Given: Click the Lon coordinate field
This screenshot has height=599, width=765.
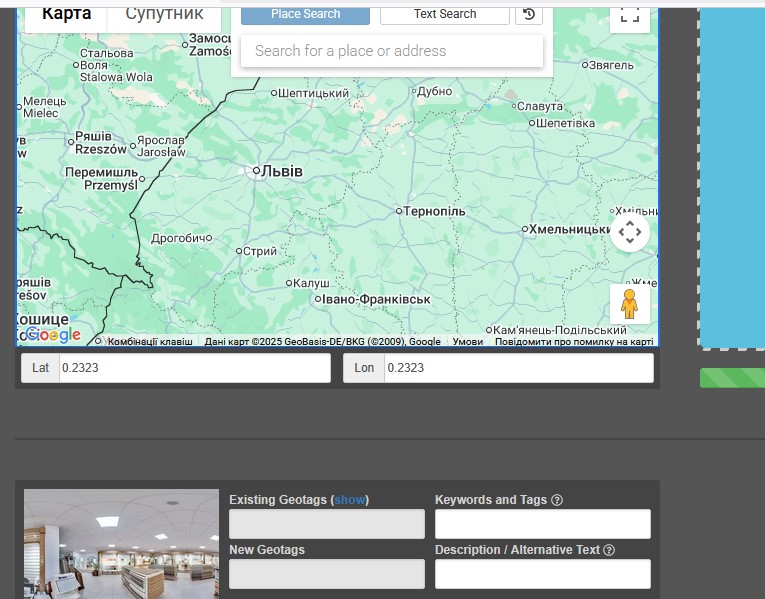Looking at the screenshot, I should pyautogui.click(x=519, y=368).
